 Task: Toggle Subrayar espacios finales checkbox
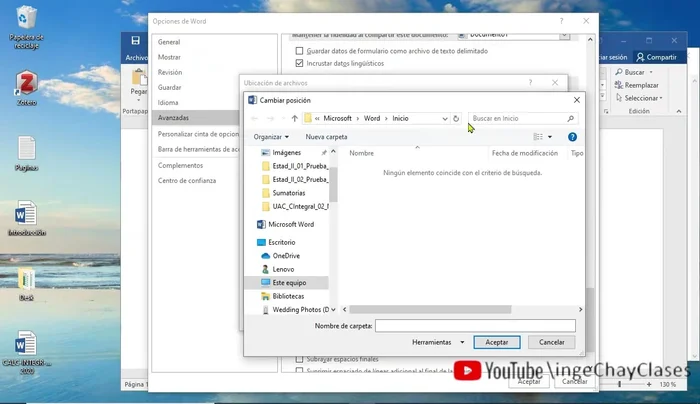pos(299,359)
